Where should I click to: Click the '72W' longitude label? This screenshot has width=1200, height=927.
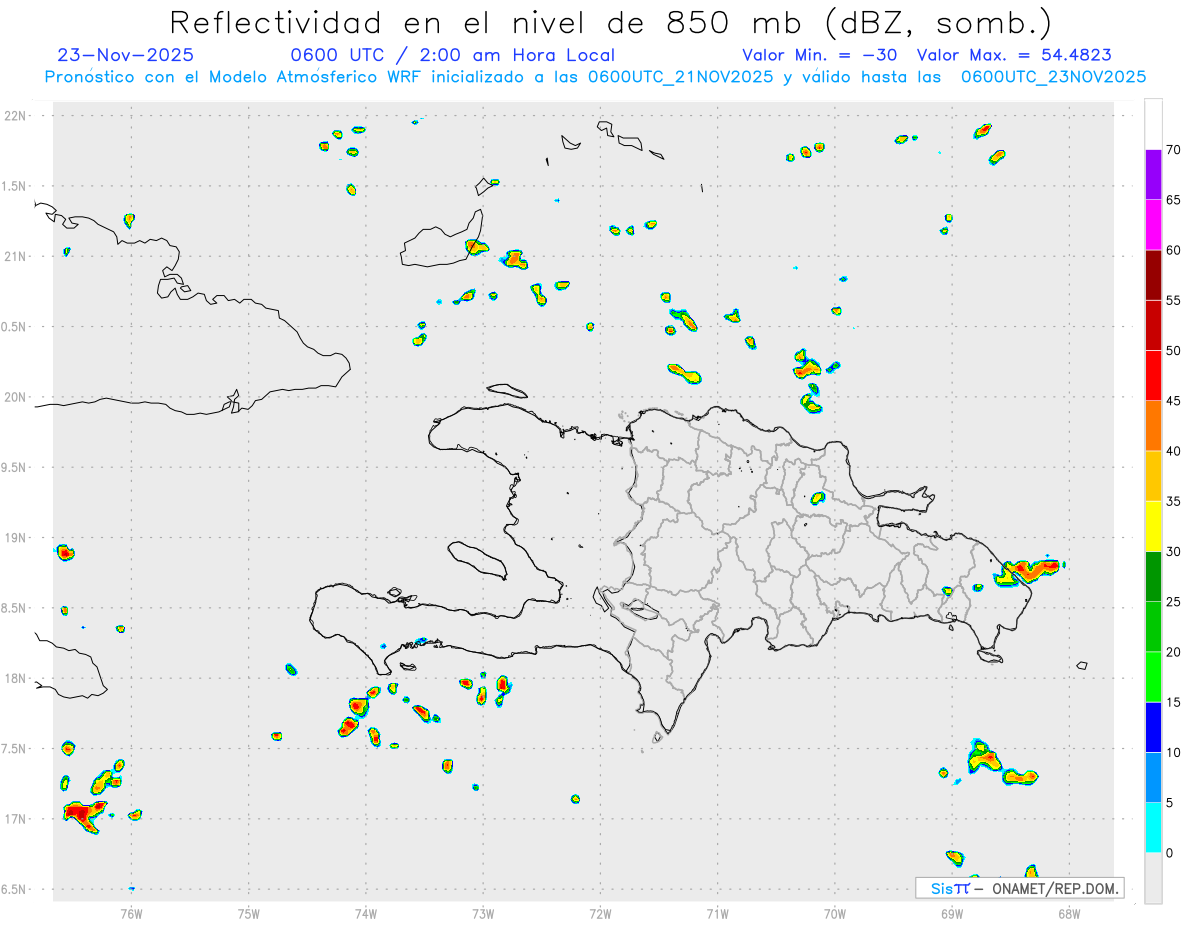click(601, 913)
